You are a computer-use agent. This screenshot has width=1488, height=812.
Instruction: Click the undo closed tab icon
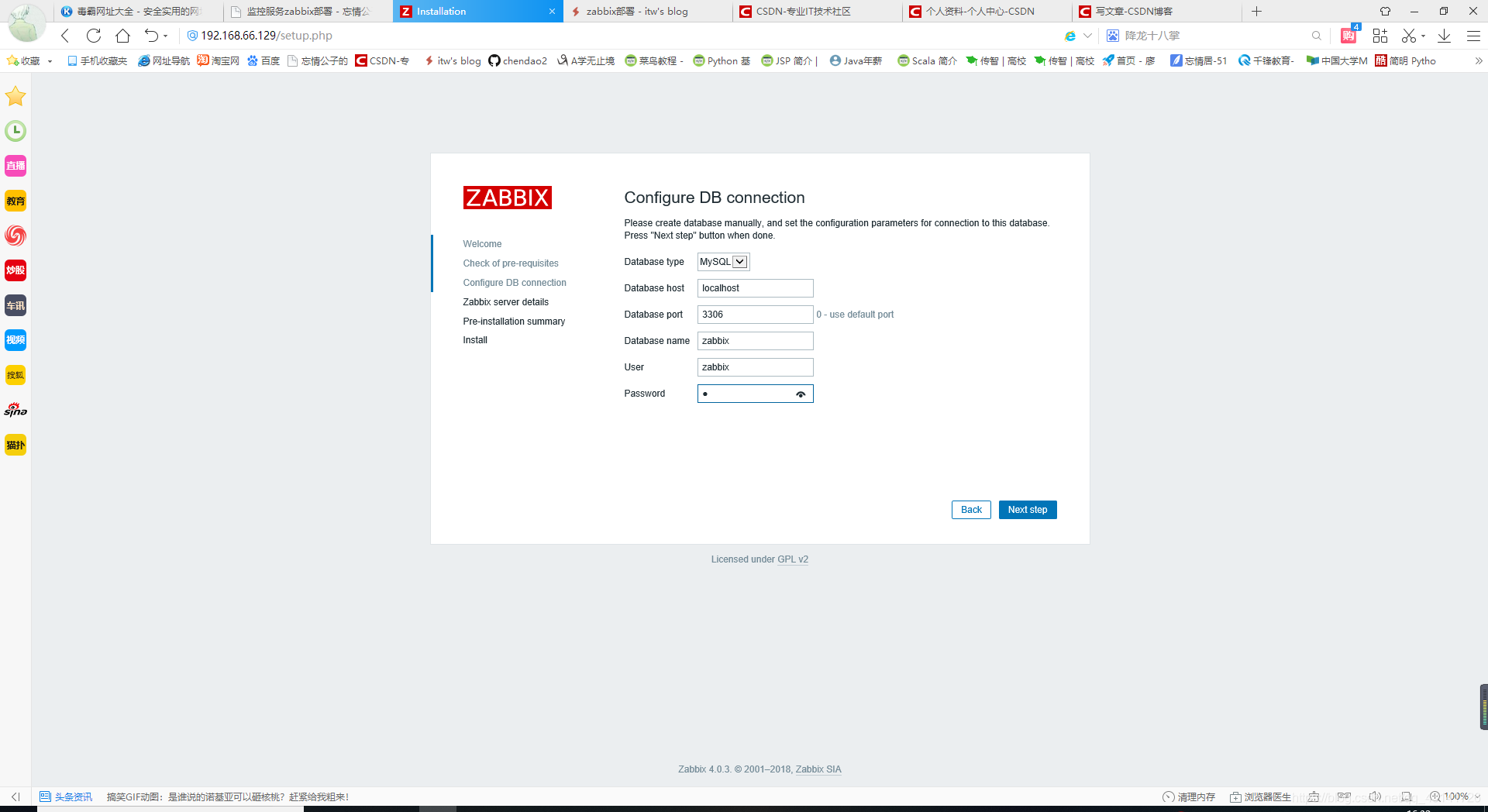tap(151, 36)
